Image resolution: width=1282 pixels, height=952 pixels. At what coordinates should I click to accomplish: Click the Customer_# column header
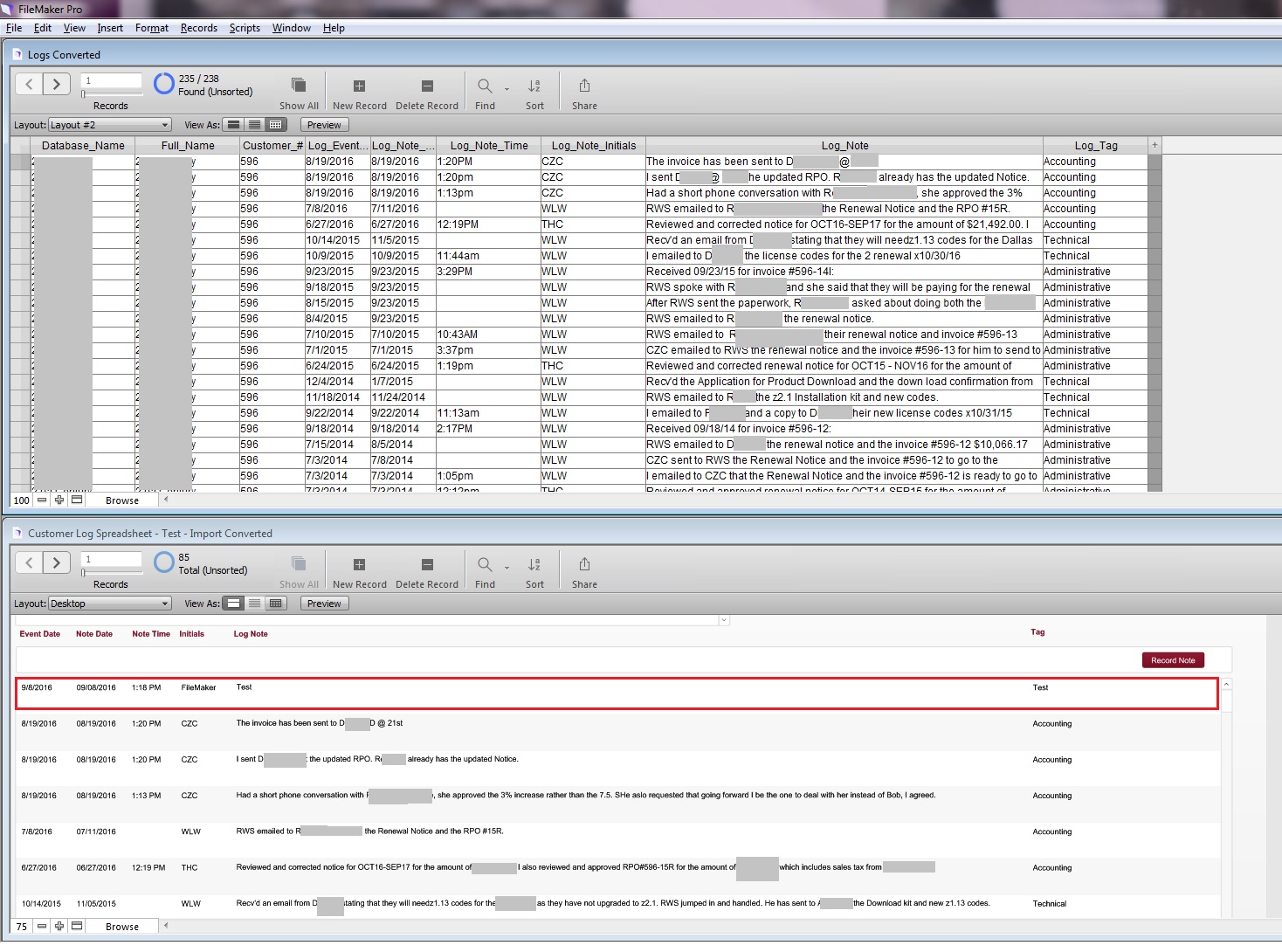click(x=272, y=146)
